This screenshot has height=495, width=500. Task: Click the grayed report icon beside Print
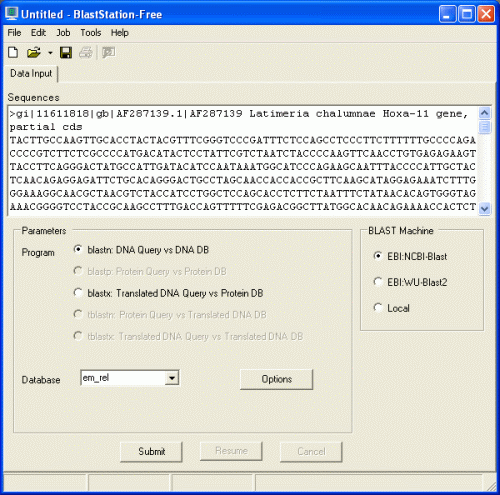point(108,53)
